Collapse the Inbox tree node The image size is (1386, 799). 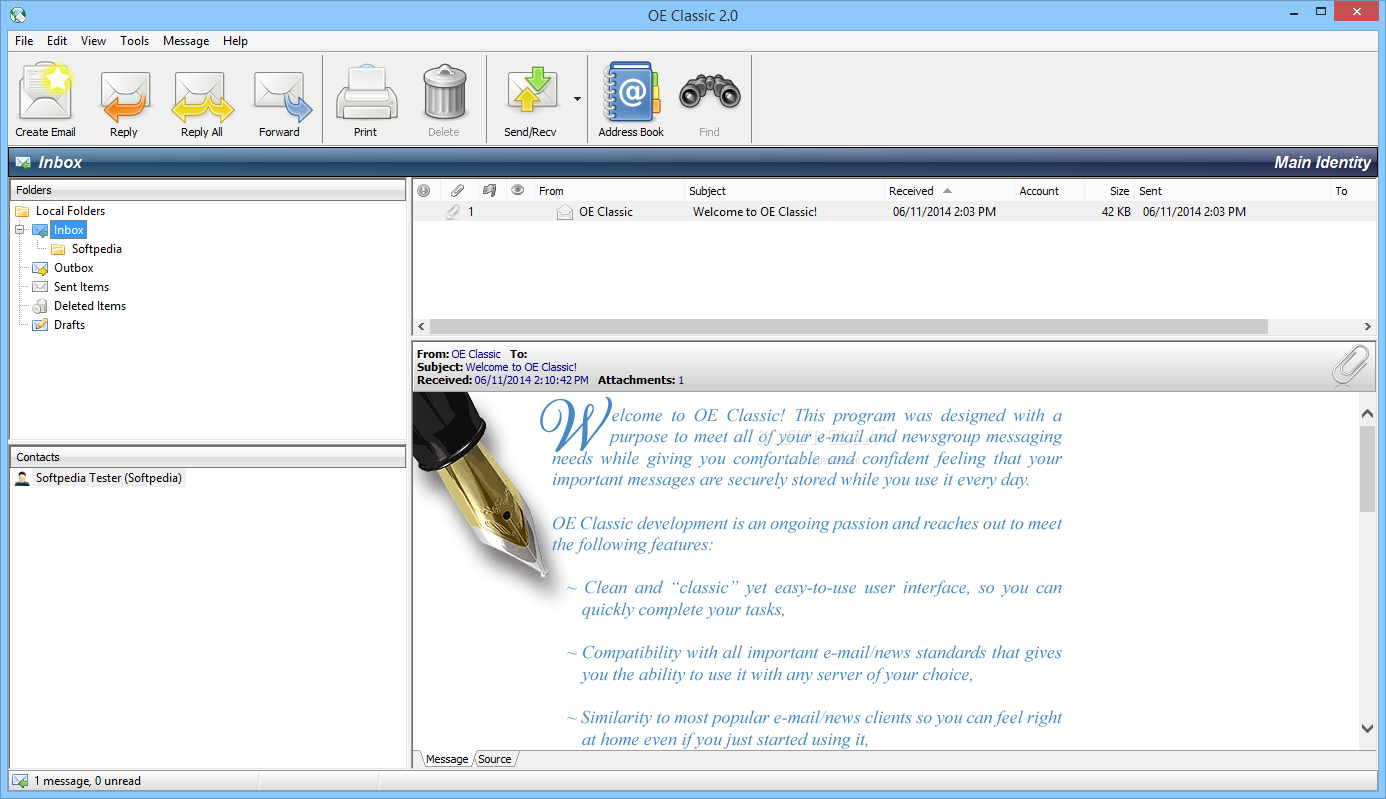(x=19, y=230)
